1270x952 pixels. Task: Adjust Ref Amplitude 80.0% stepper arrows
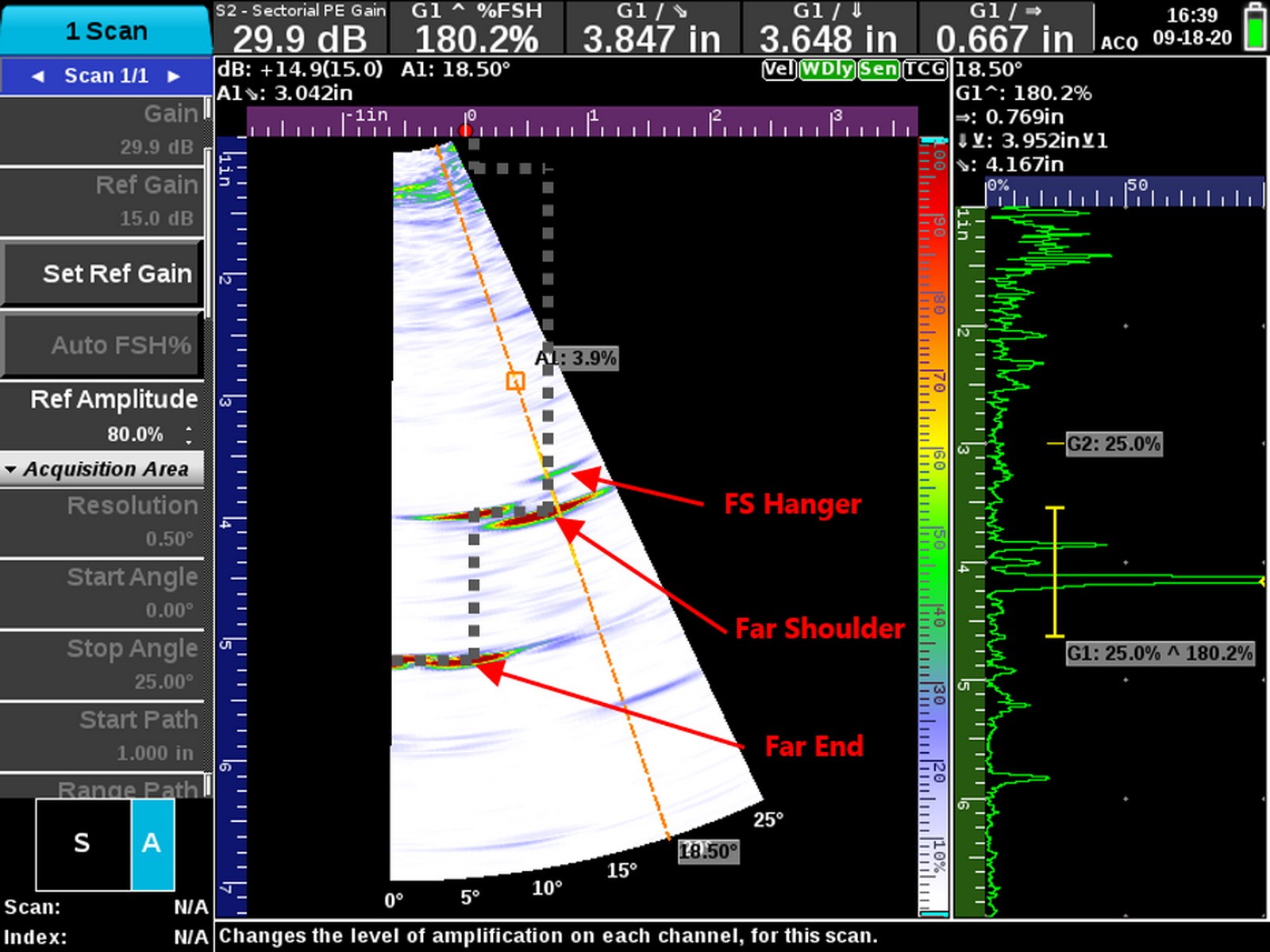pyautogui.click(x=189, y=435)
